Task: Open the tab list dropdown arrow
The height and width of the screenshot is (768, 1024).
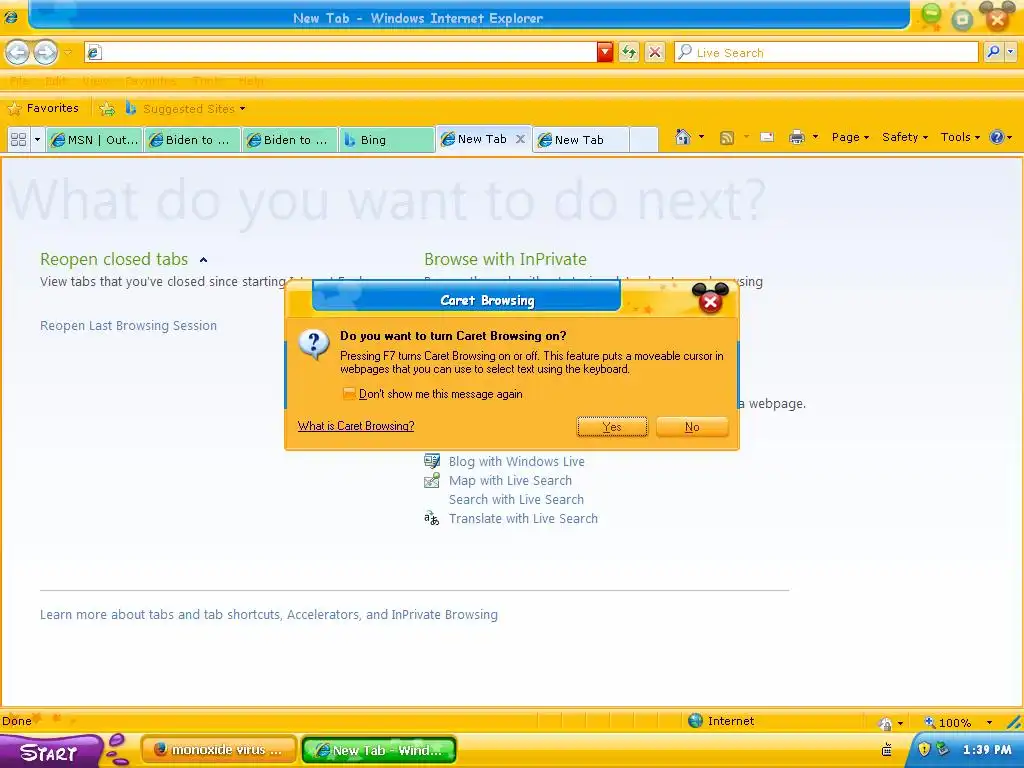Action: (x=37, y=139)
